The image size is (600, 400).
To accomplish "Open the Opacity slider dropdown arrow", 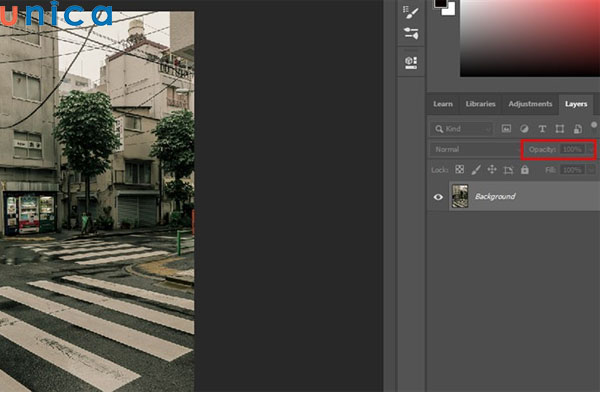I will click(591, 149).
